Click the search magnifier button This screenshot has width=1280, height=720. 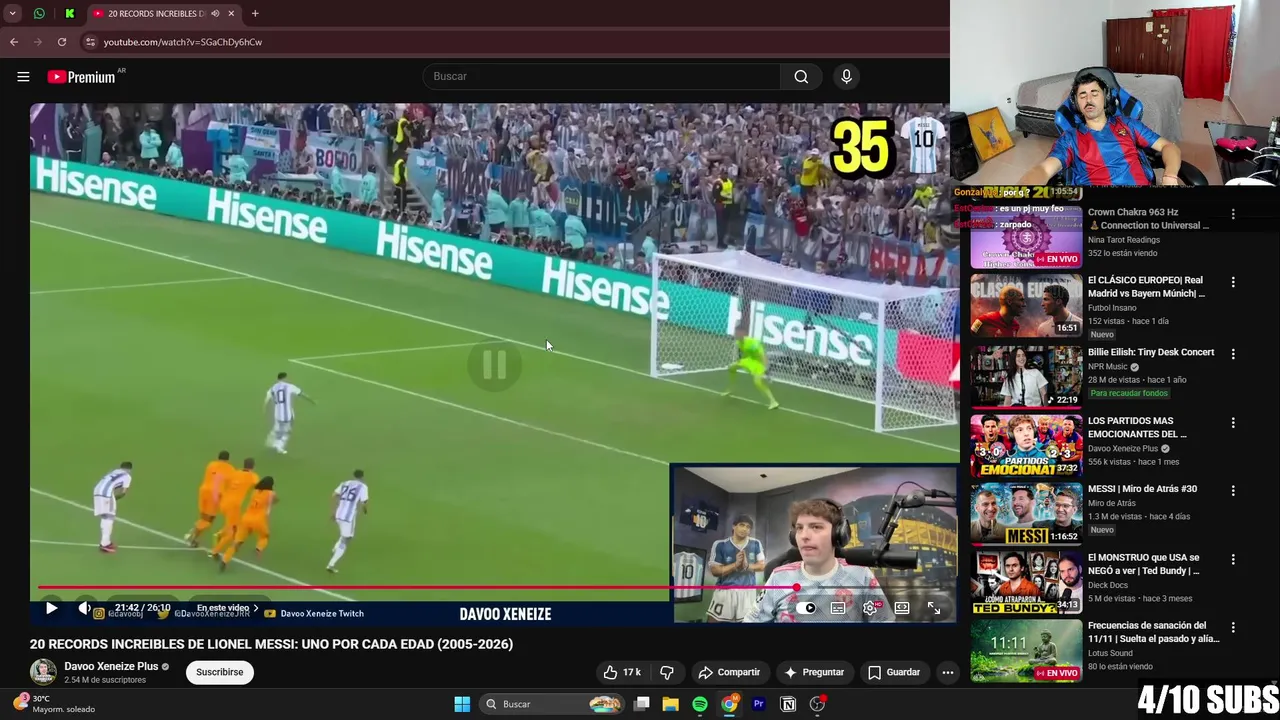[x=801, y=77]
